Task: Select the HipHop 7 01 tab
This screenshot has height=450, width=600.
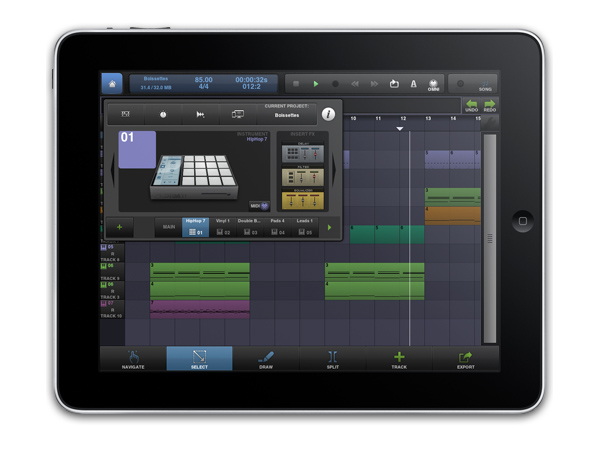Action: 196,227
